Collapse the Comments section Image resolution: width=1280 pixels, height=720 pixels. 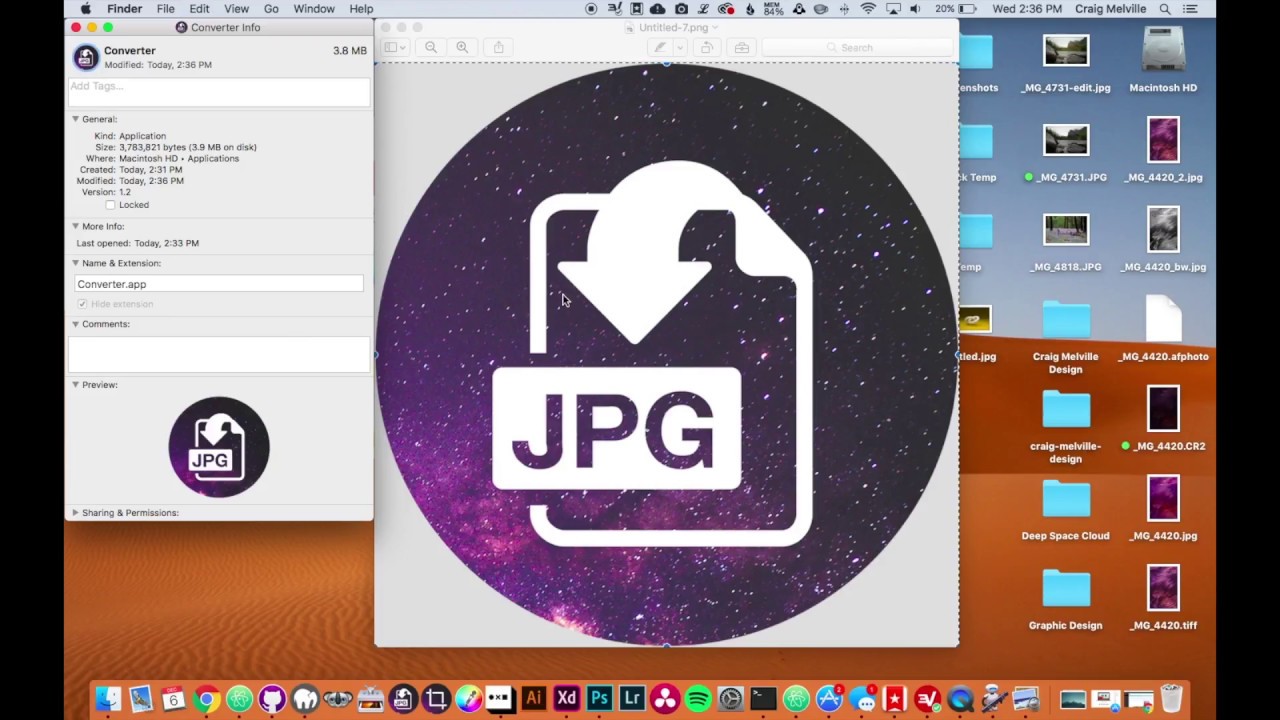(x=75, y=324)
